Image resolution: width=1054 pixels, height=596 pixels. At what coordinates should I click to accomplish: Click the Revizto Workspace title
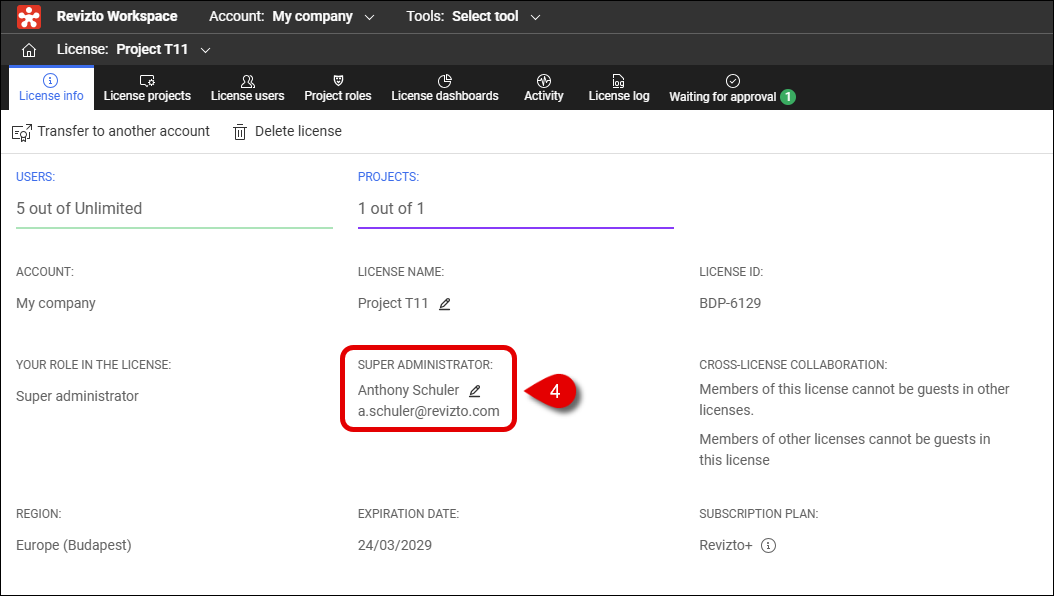(117, 16)
